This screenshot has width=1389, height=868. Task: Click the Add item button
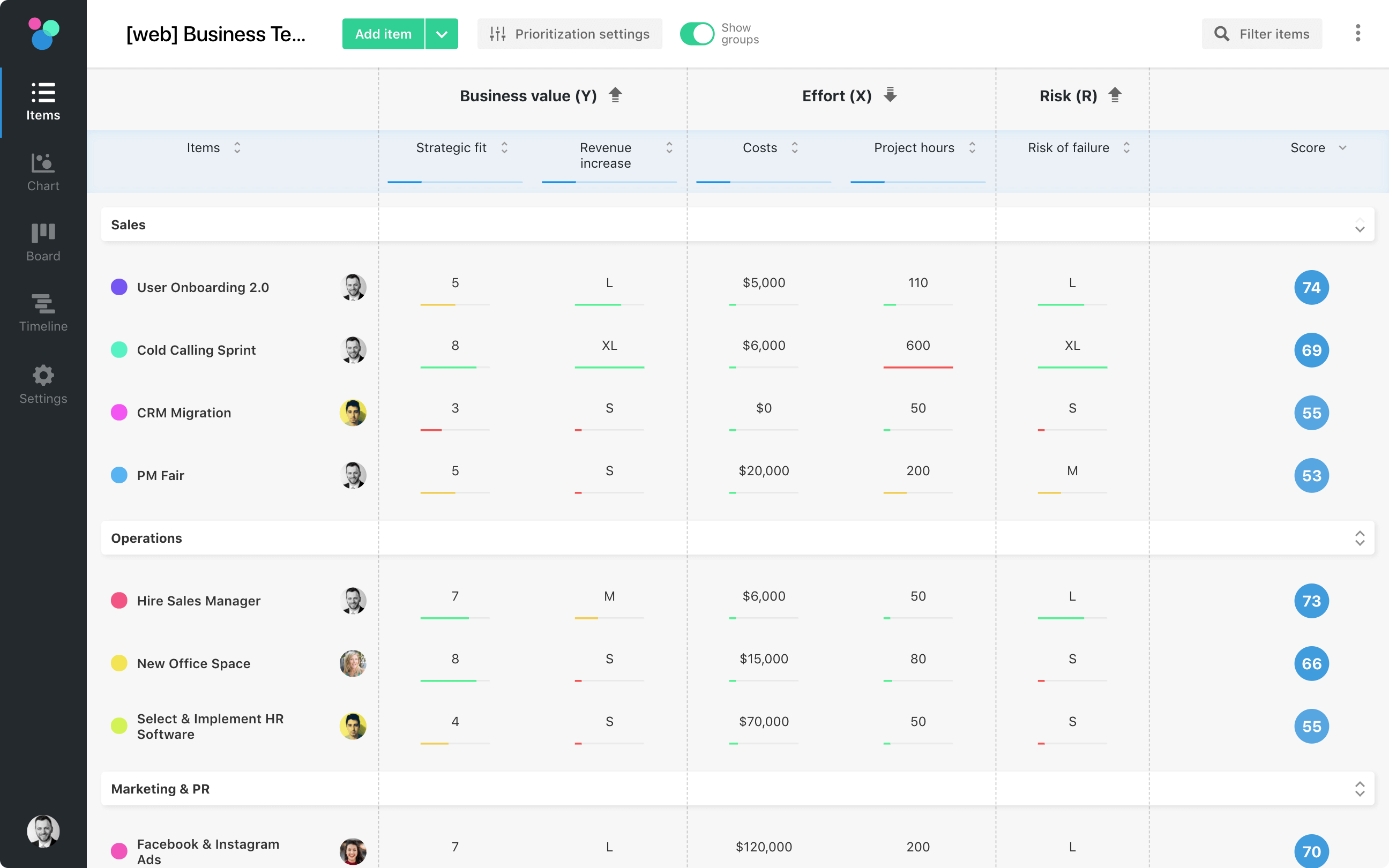tap(383, 34)
